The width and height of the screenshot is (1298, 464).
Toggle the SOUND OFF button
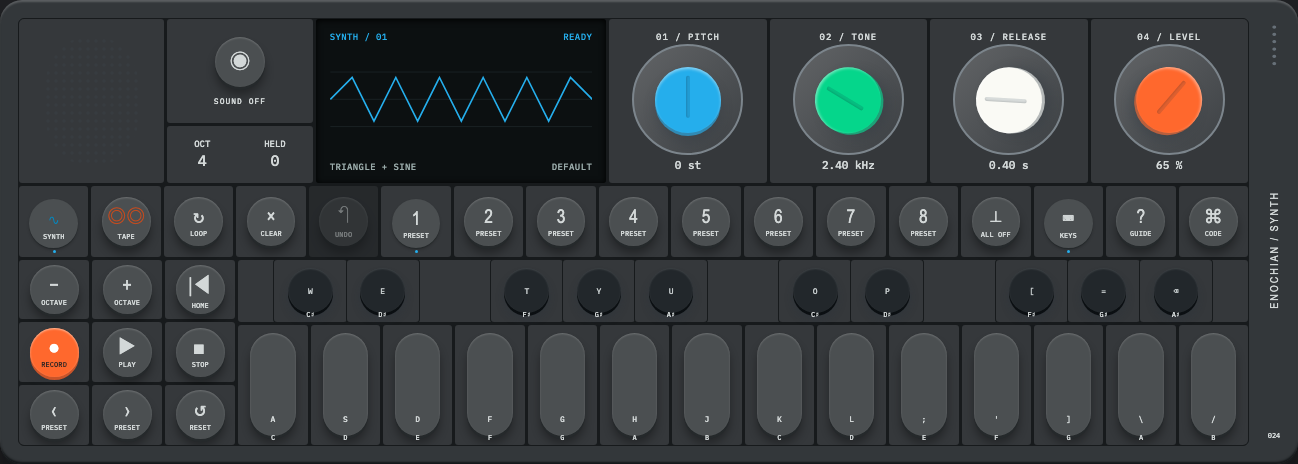coord(240,62)
